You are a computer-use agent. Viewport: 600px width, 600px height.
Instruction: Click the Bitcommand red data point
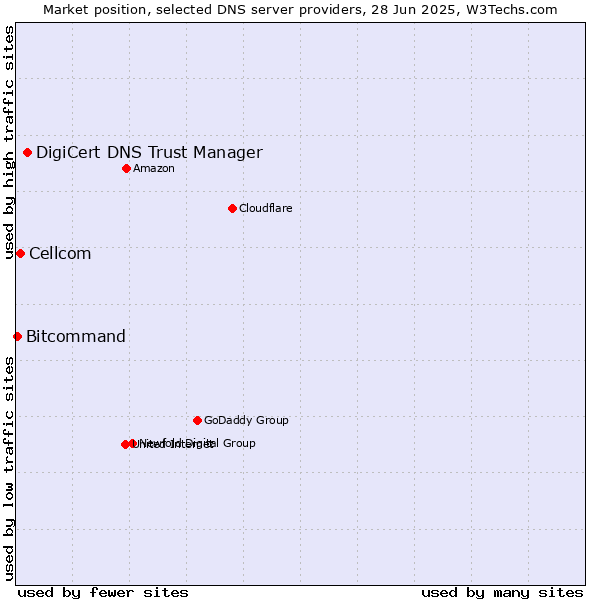(18, 337)
